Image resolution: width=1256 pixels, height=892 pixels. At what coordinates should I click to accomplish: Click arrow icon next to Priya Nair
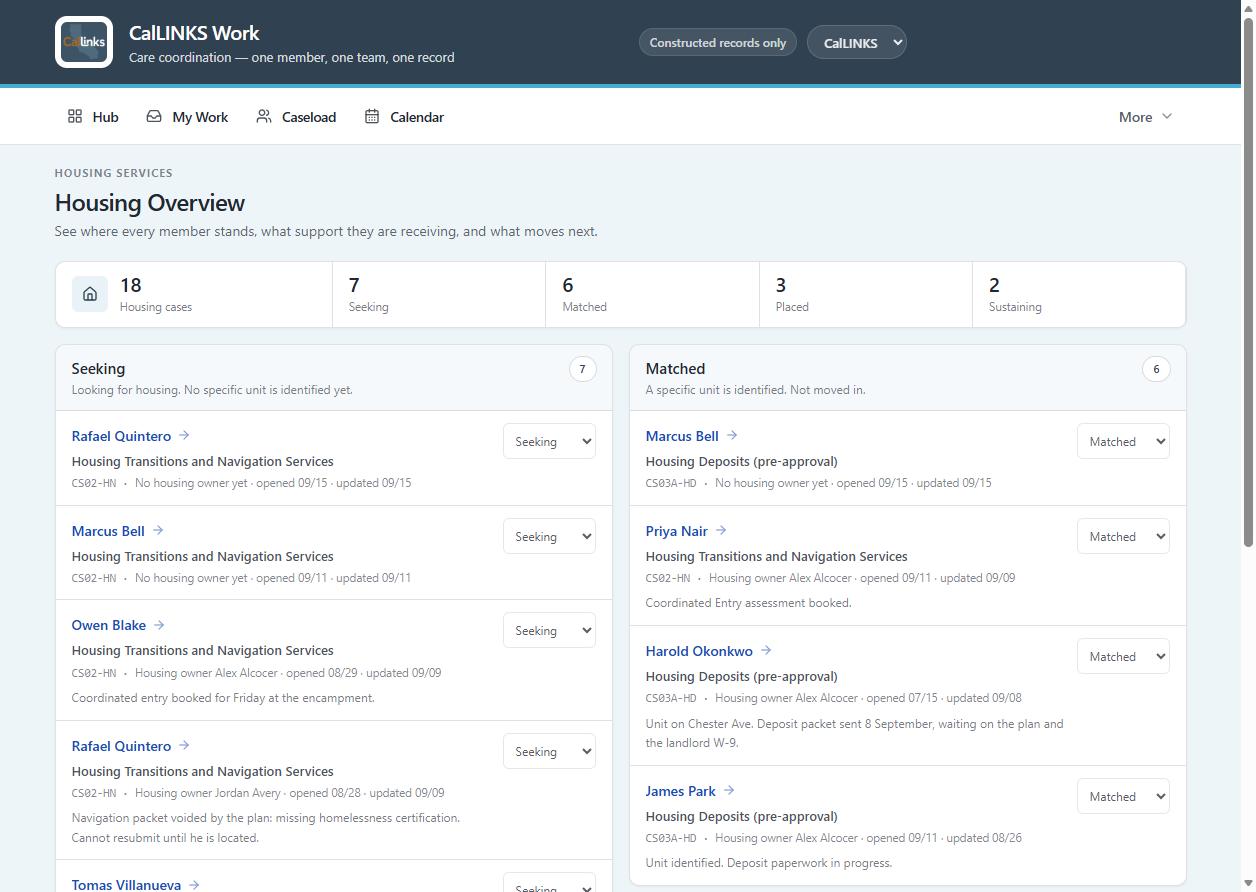pyautogui.click(x=721, y=531)
